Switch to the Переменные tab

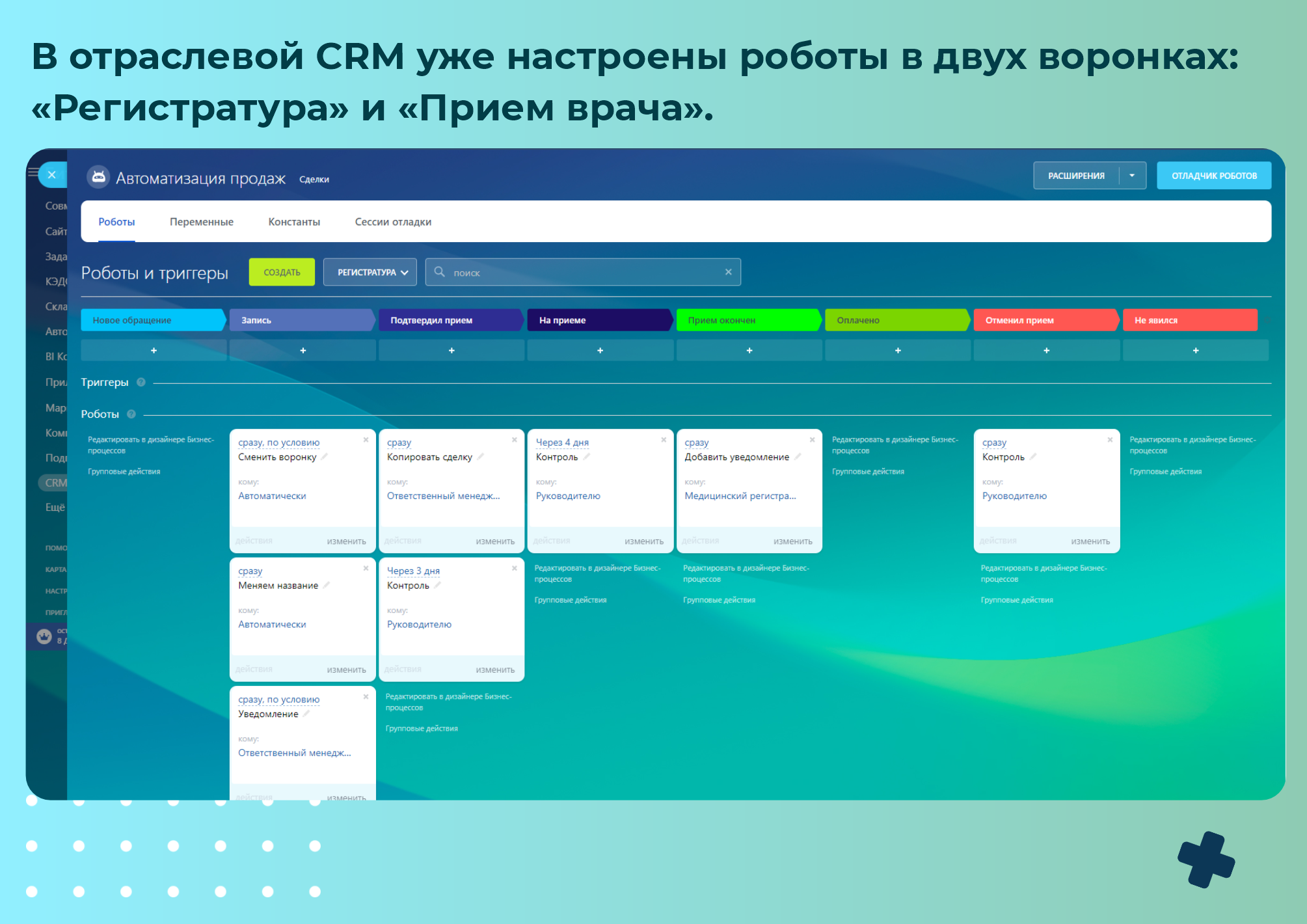tap(201, 222)
